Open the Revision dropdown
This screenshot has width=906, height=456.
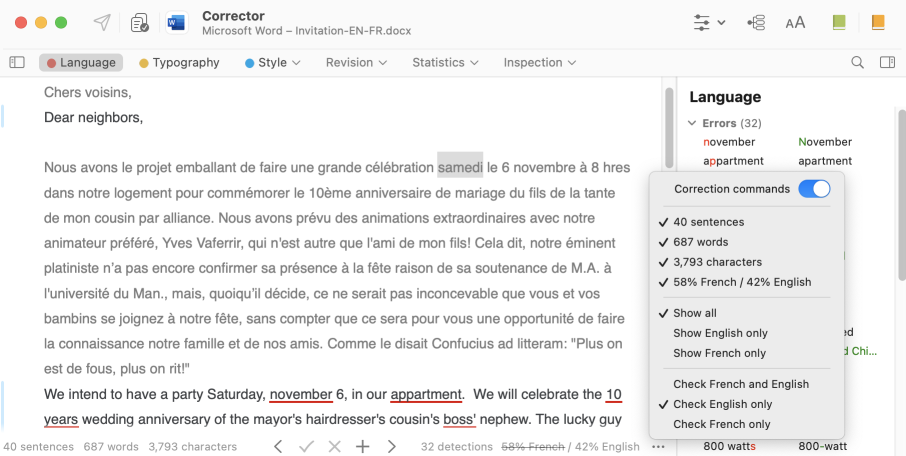[x=356, y=62]
